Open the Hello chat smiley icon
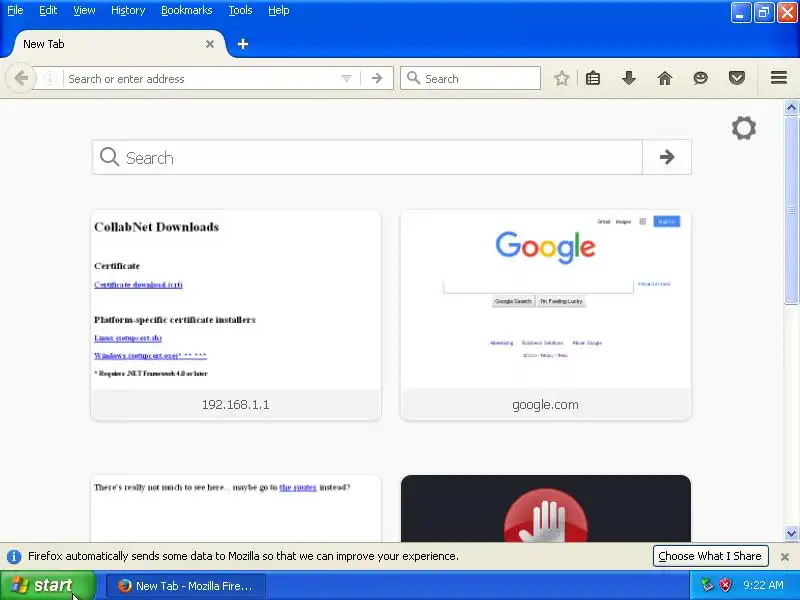The width and height of the screenshot is (800, 600). (701, 79)
